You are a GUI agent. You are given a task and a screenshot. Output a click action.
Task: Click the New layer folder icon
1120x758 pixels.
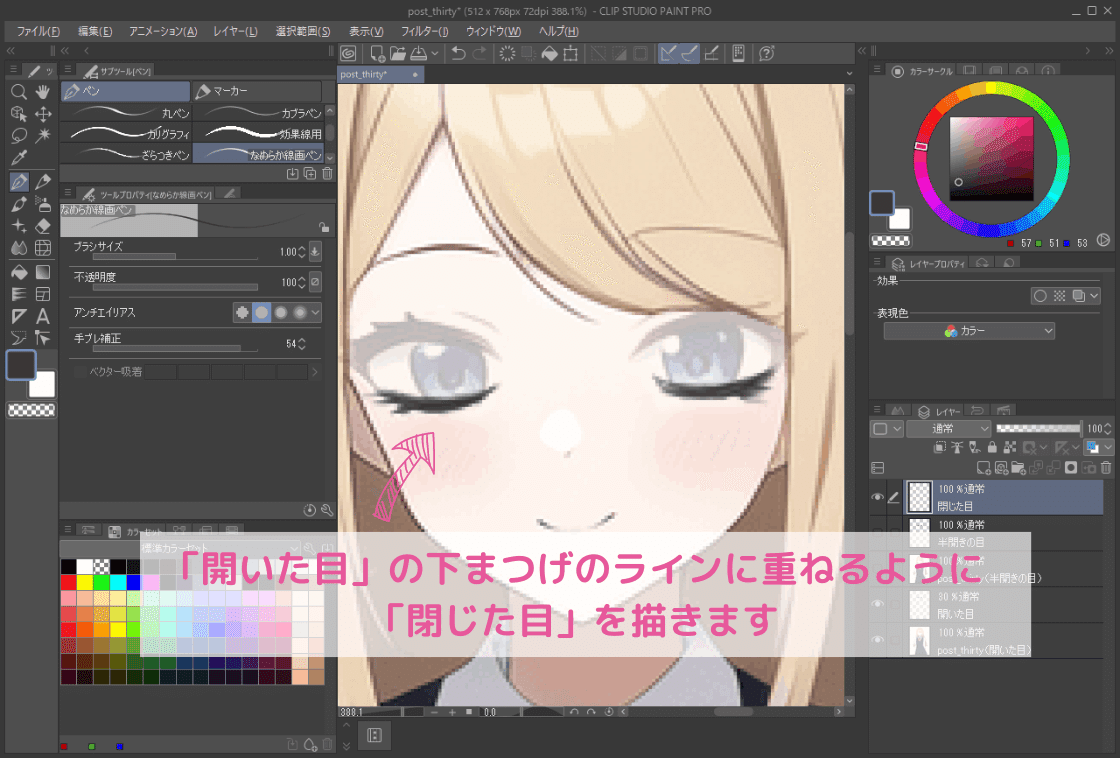1019,468
